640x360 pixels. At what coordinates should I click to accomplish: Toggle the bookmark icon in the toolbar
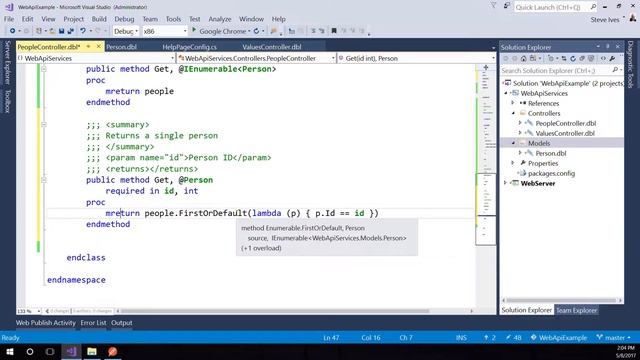pos(334,31)
